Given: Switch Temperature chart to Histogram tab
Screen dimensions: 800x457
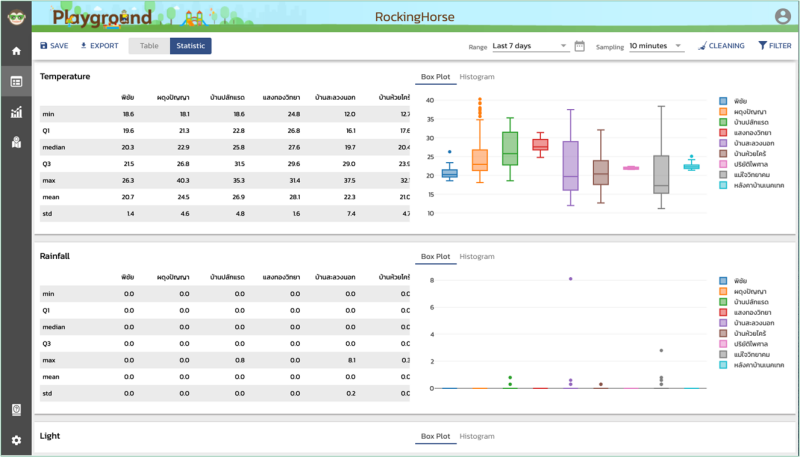Looking at the screenshot, I should [478, 77].
